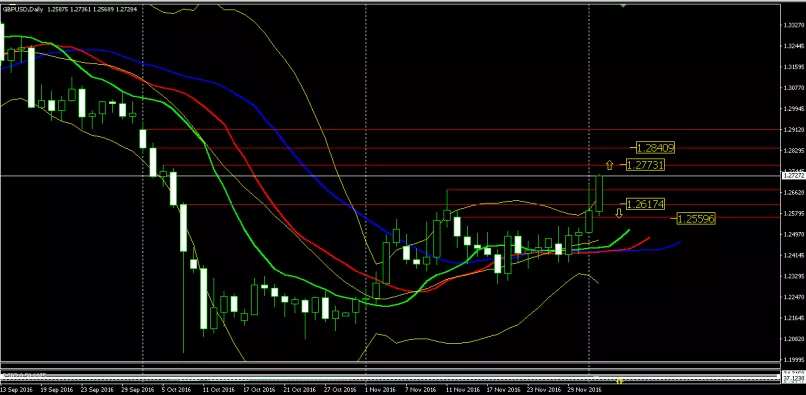Click the 1.30770 price scale value

(794, 88)
